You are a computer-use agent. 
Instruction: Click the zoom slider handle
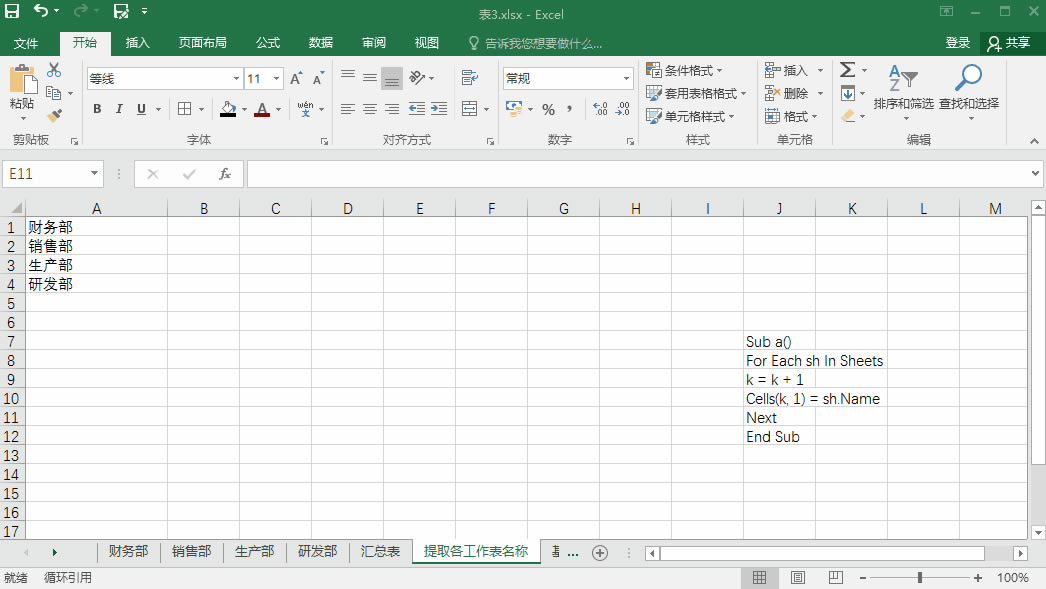coord(920,578)
